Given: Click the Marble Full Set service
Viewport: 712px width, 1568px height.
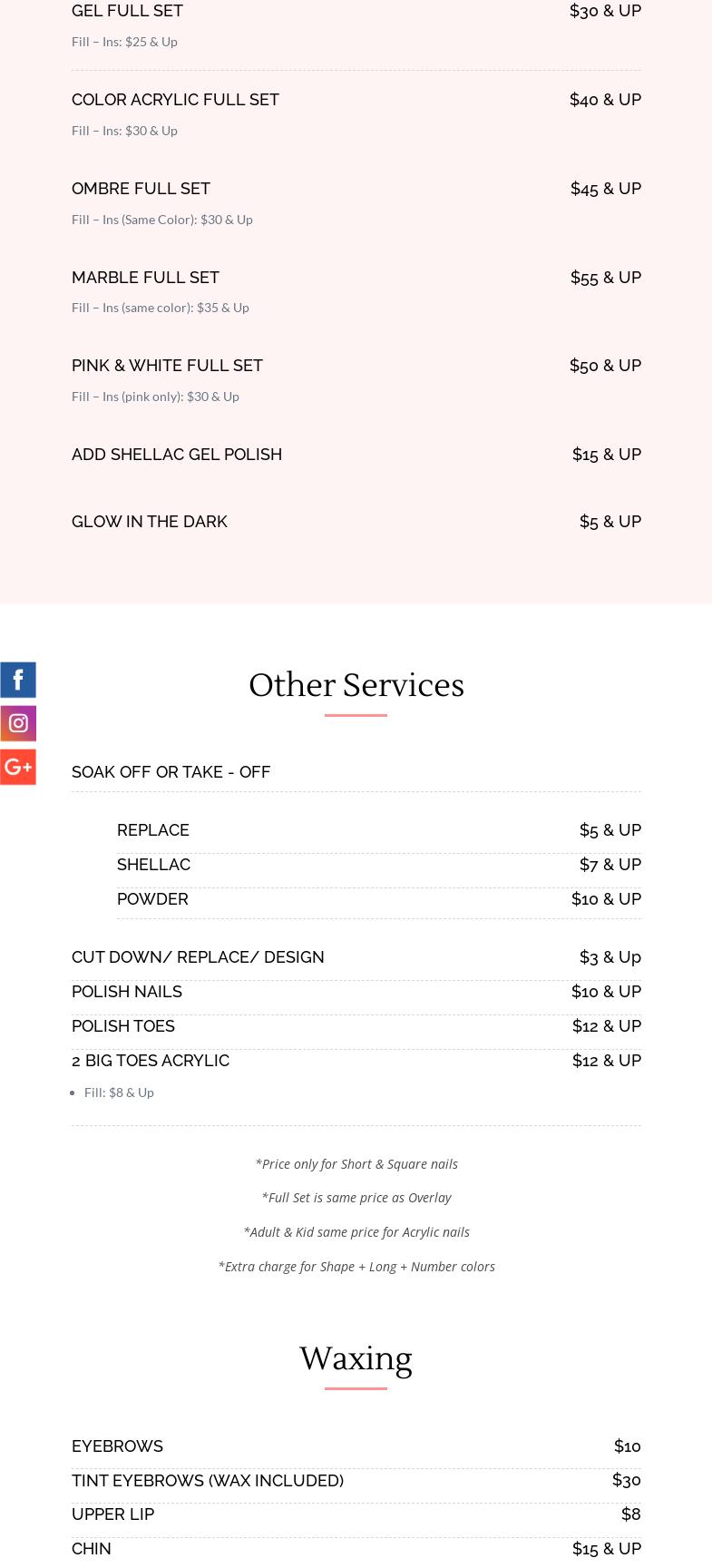Looking at the screenshot, I should 145,277.
